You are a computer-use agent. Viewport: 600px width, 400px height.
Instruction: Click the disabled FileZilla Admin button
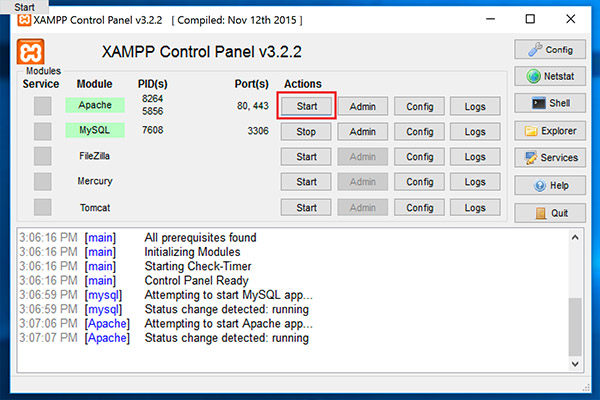pos(362,157)
